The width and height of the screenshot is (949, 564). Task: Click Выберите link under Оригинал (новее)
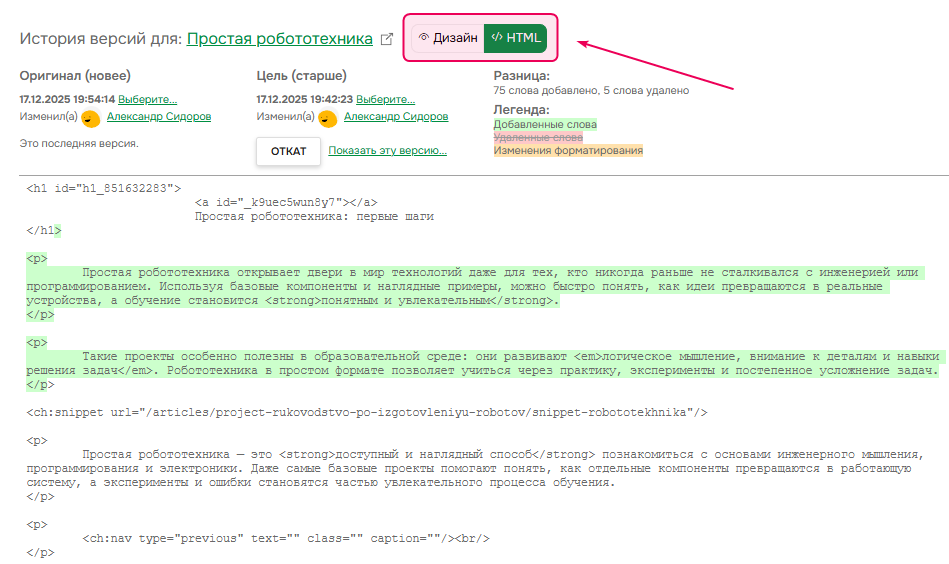pos(148,99)
